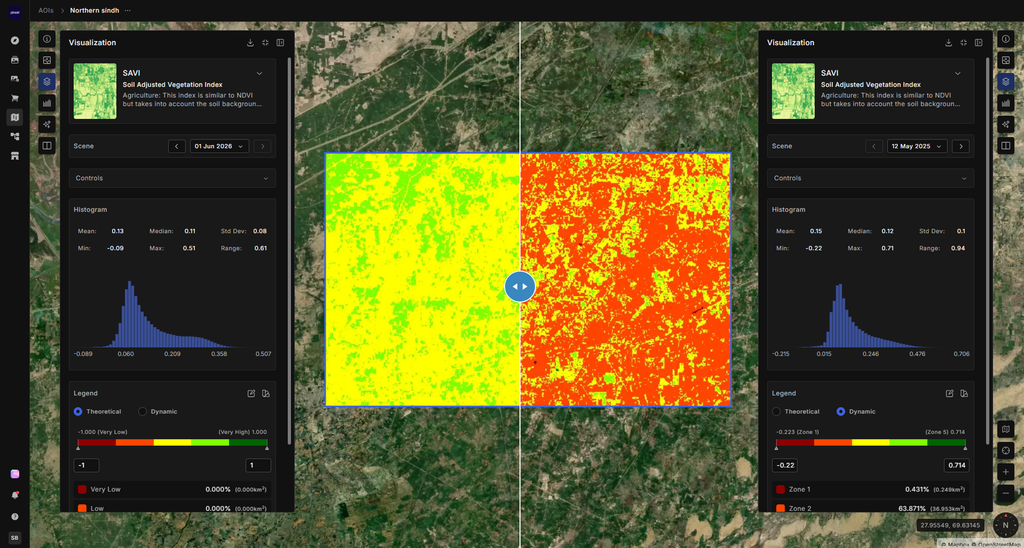
Task: Select Theoretical radio in right legend
Action: coord(776,411)
